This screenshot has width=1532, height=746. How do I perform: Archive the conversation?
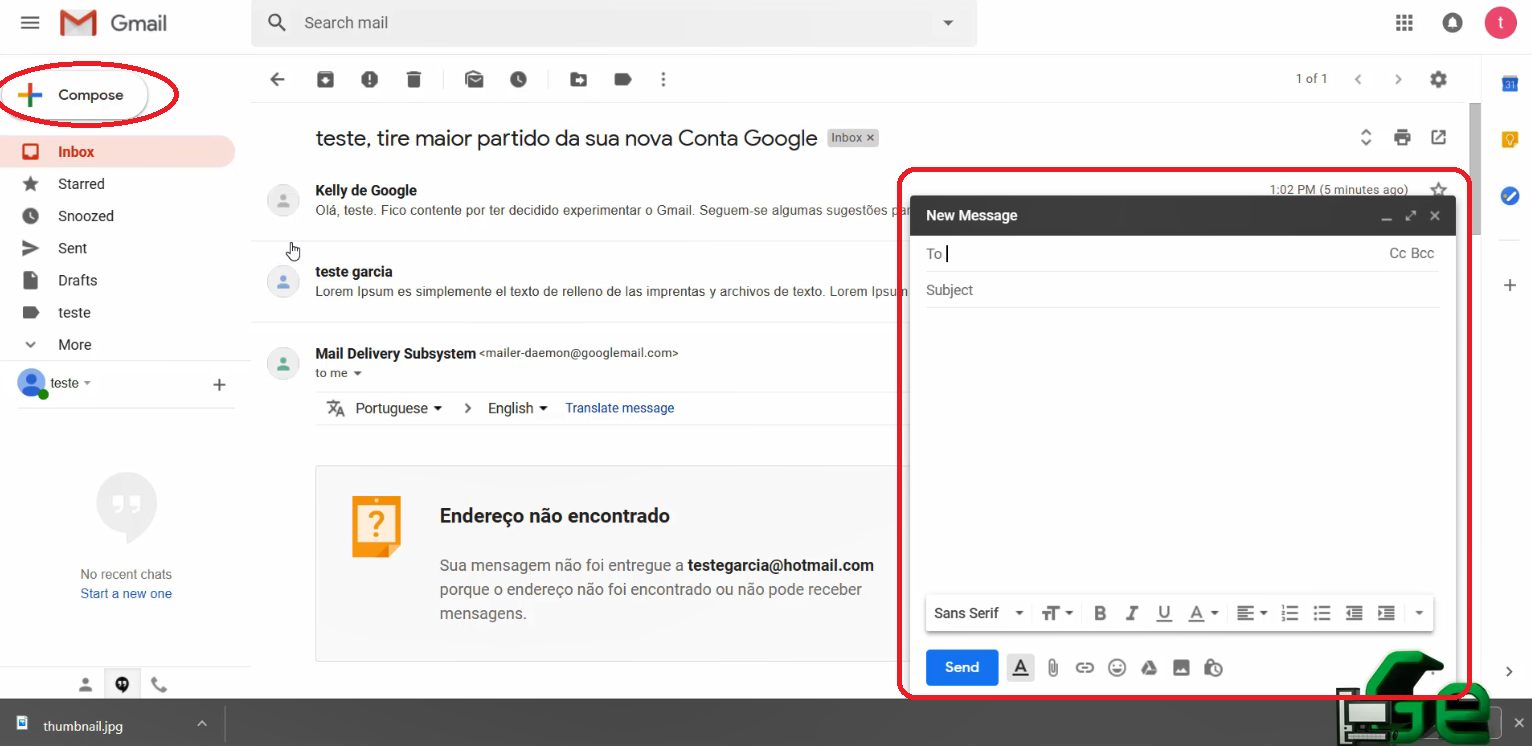coord(326,79)
